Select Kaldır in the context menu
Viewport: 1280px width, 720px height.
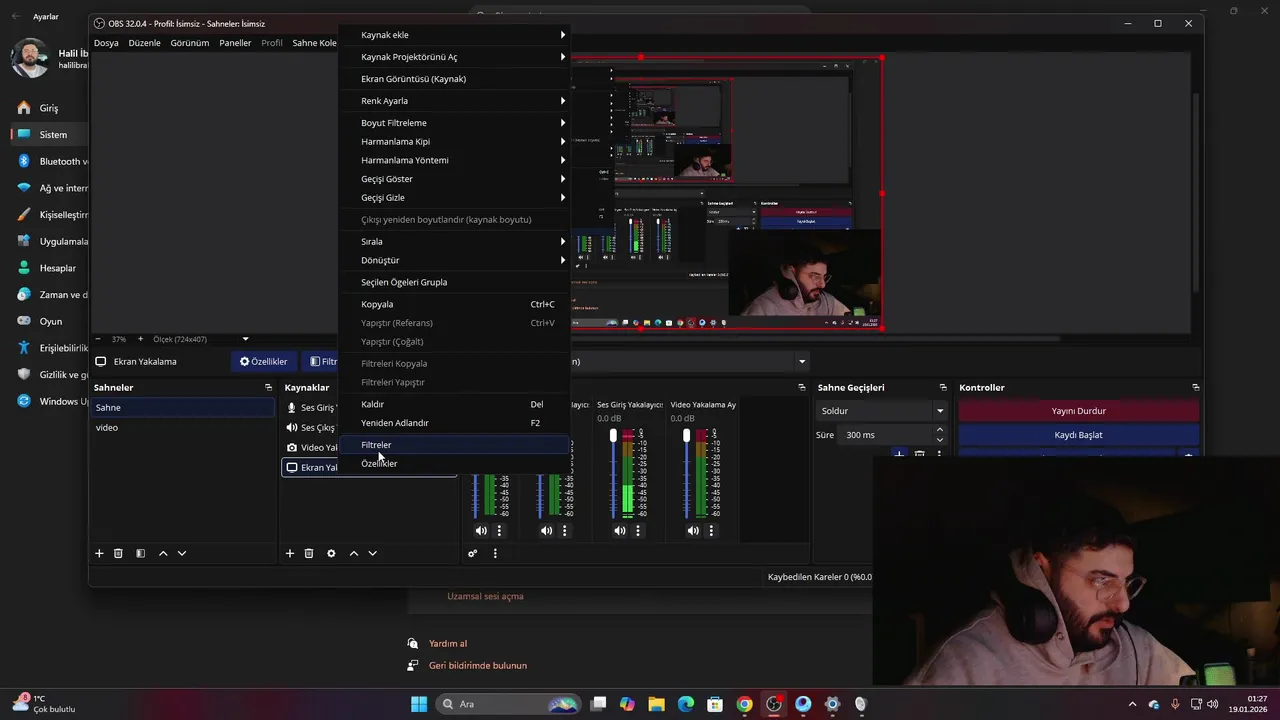click(x=454, y=404)
